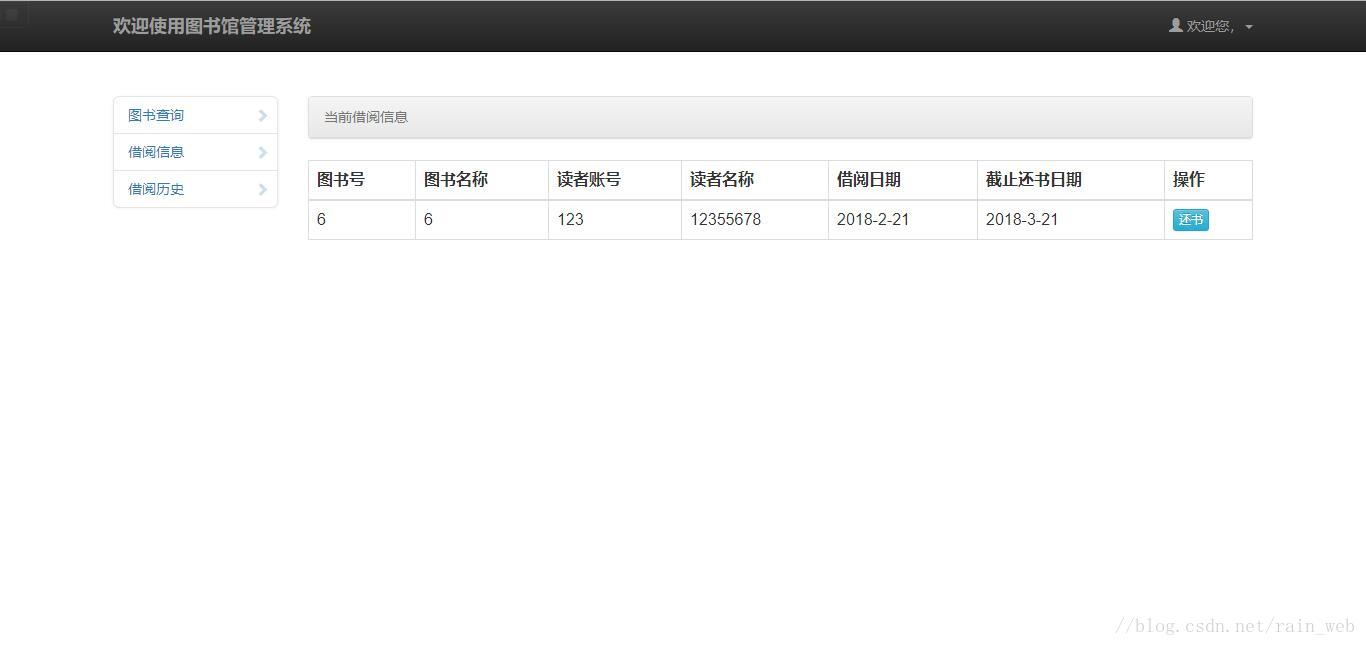Click the 当前借阅信息 panel heading

780,117
